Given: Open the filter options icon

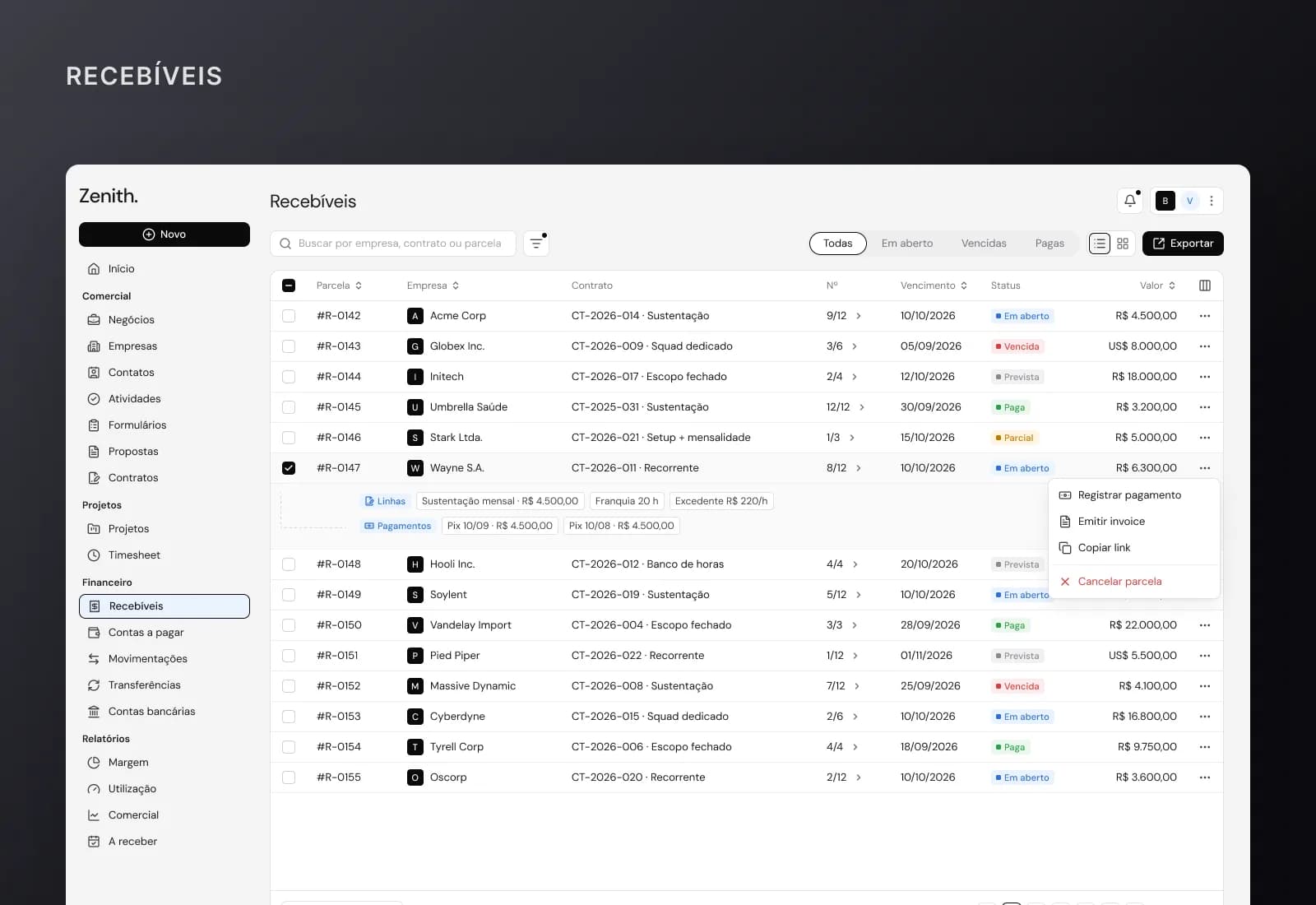Looking at the screenshot, I should [x=536, y=244].
